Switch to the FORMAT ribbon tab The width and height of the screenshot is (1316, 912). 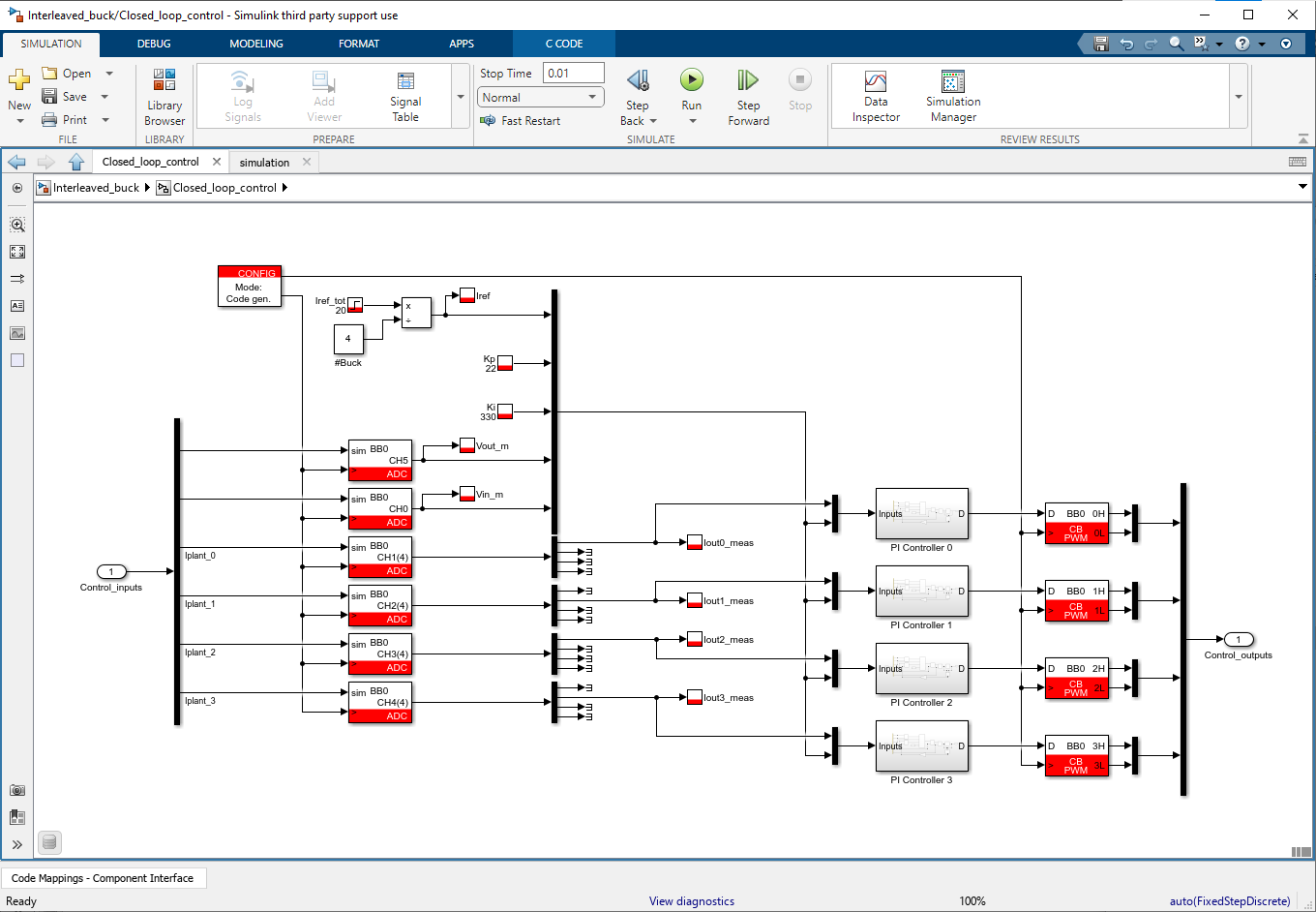pos(359,44)
